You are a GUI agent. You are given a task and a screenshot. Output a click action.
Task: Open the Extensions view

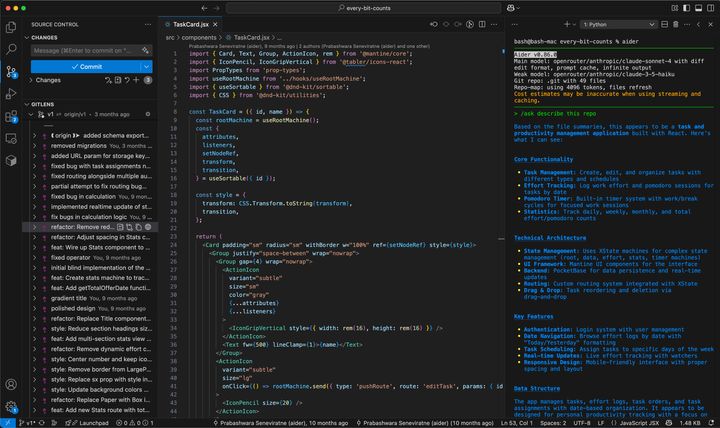coord(11,116)
